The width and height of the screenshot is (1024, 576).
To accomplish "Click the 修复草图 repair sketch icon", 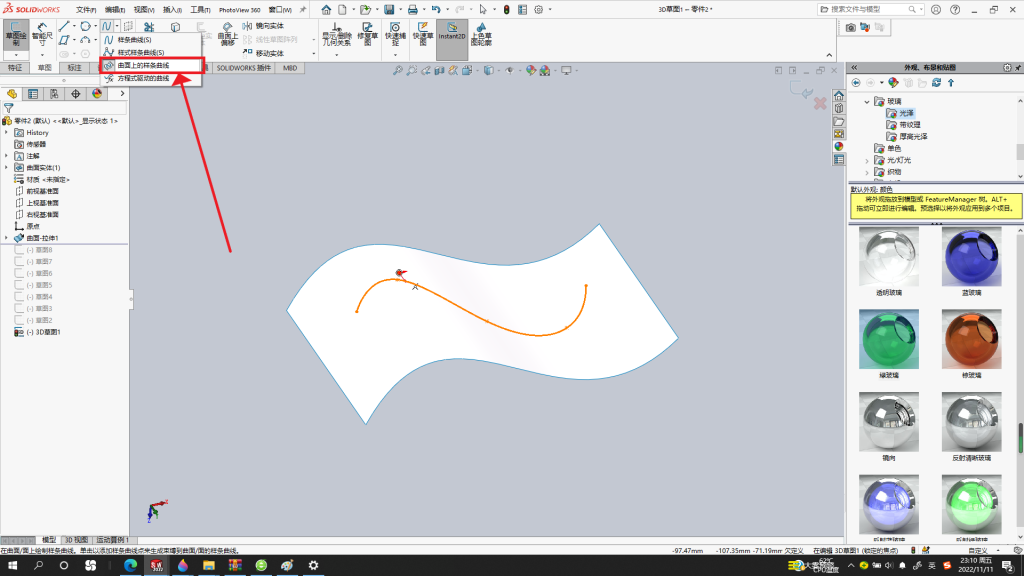I will coord(368,34).
